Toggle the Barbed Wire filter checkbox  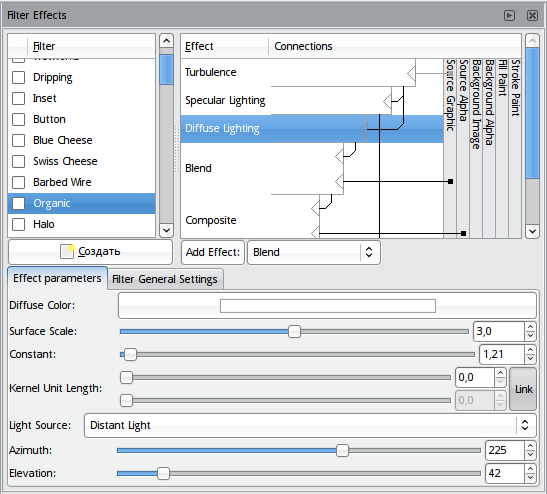click(x=18, y=182)
